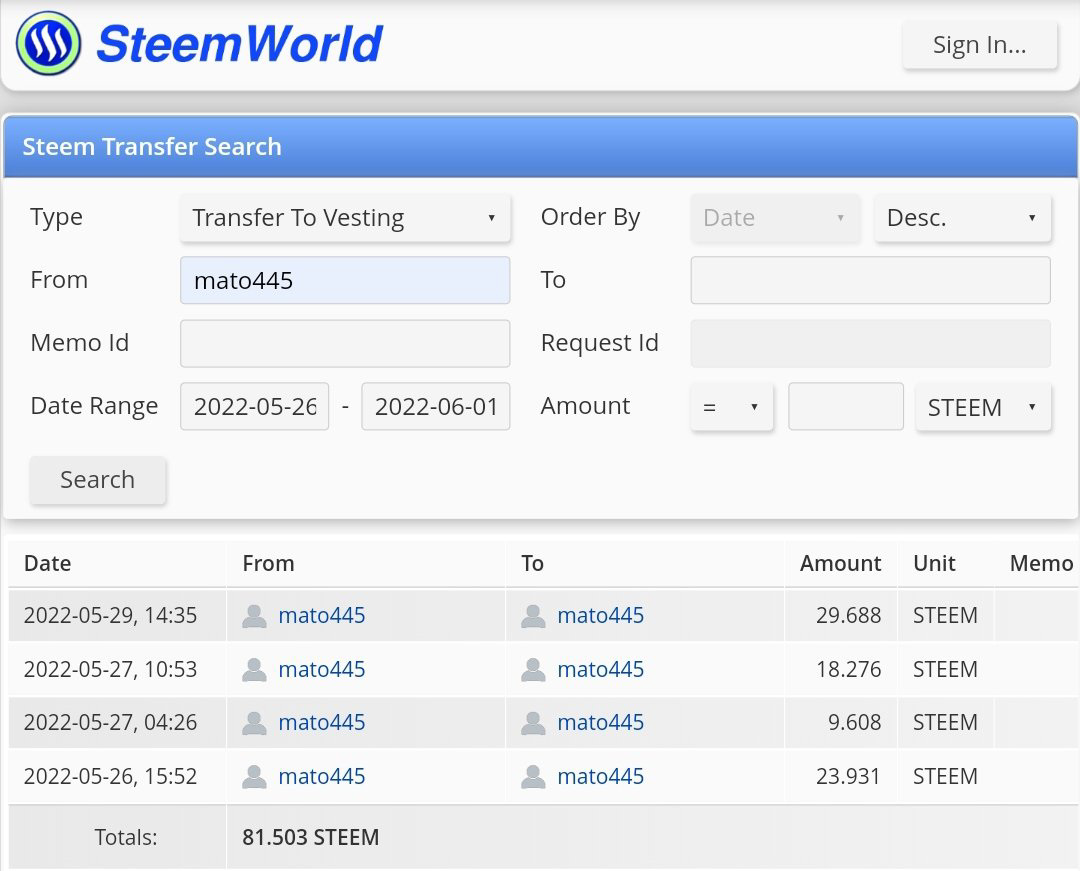Screen dimensions: 1080x871
Task: Click the From user avatar in the 2022-05-27, 10:53 row
Action: 254,669
